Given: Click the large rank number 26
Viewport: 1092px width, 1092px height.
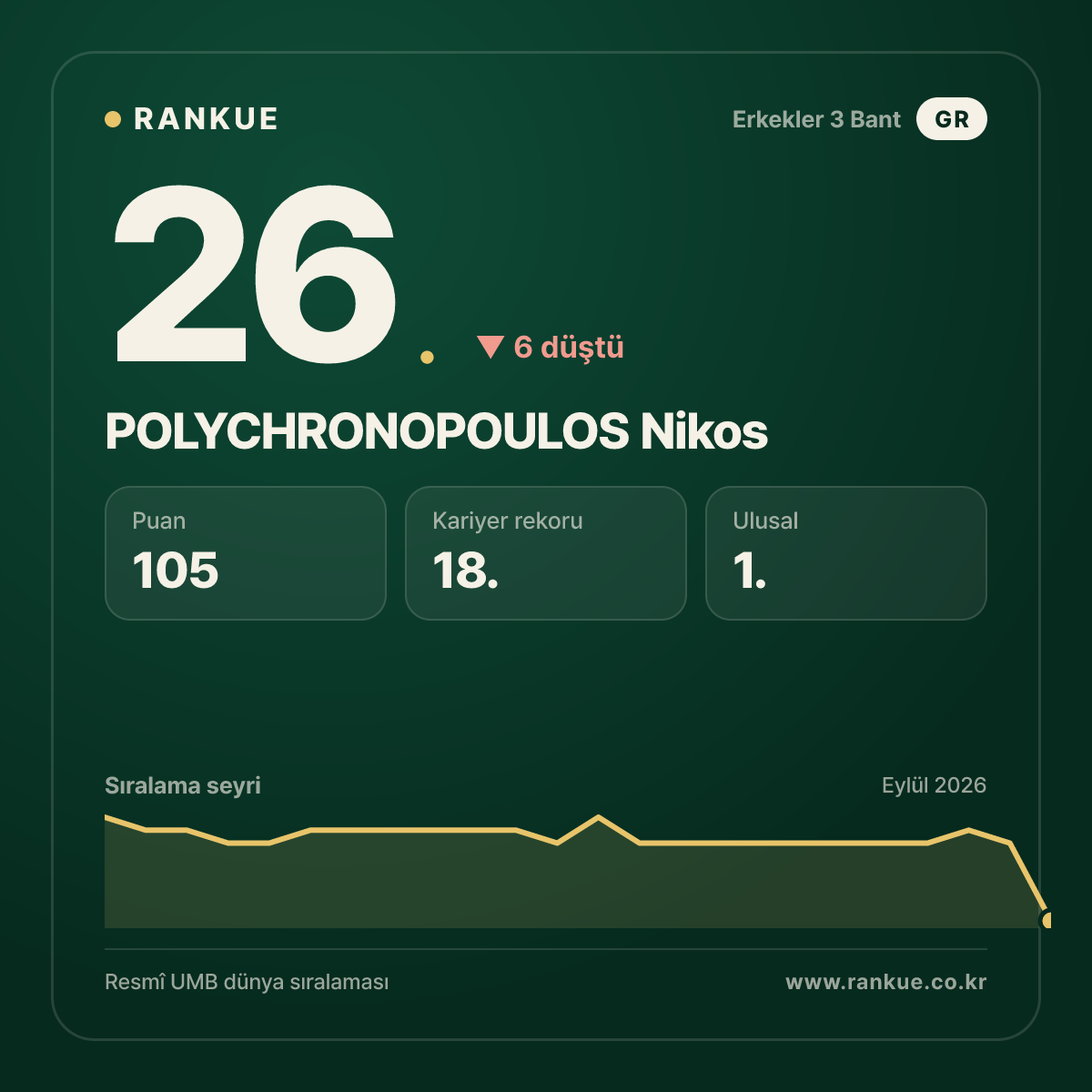Looking at the screenshot, I should (x=255, y=273).
